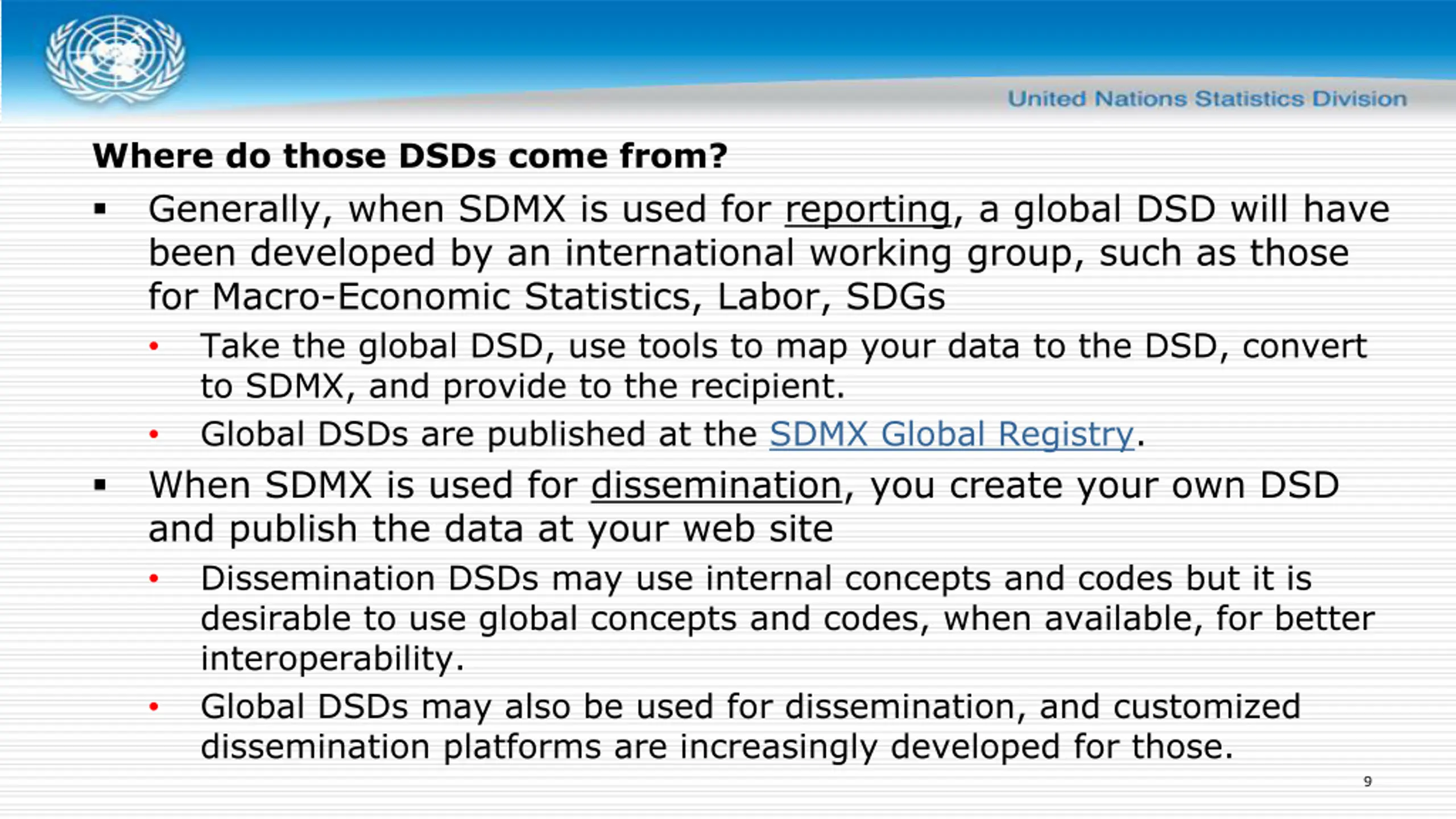Click the line 'dissemination platforms are increasingly developed'
1456x819 pixels.
click(x=717, y=747)
